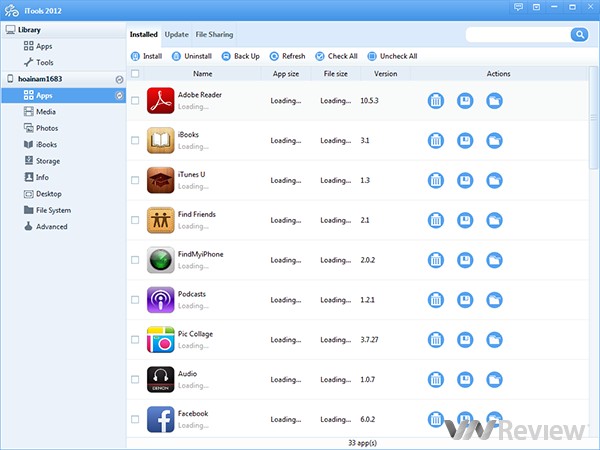600x450 pixels.
Task: Click the Uninstall trash icon for Adobe Reader
Action: tap(435, 101)
